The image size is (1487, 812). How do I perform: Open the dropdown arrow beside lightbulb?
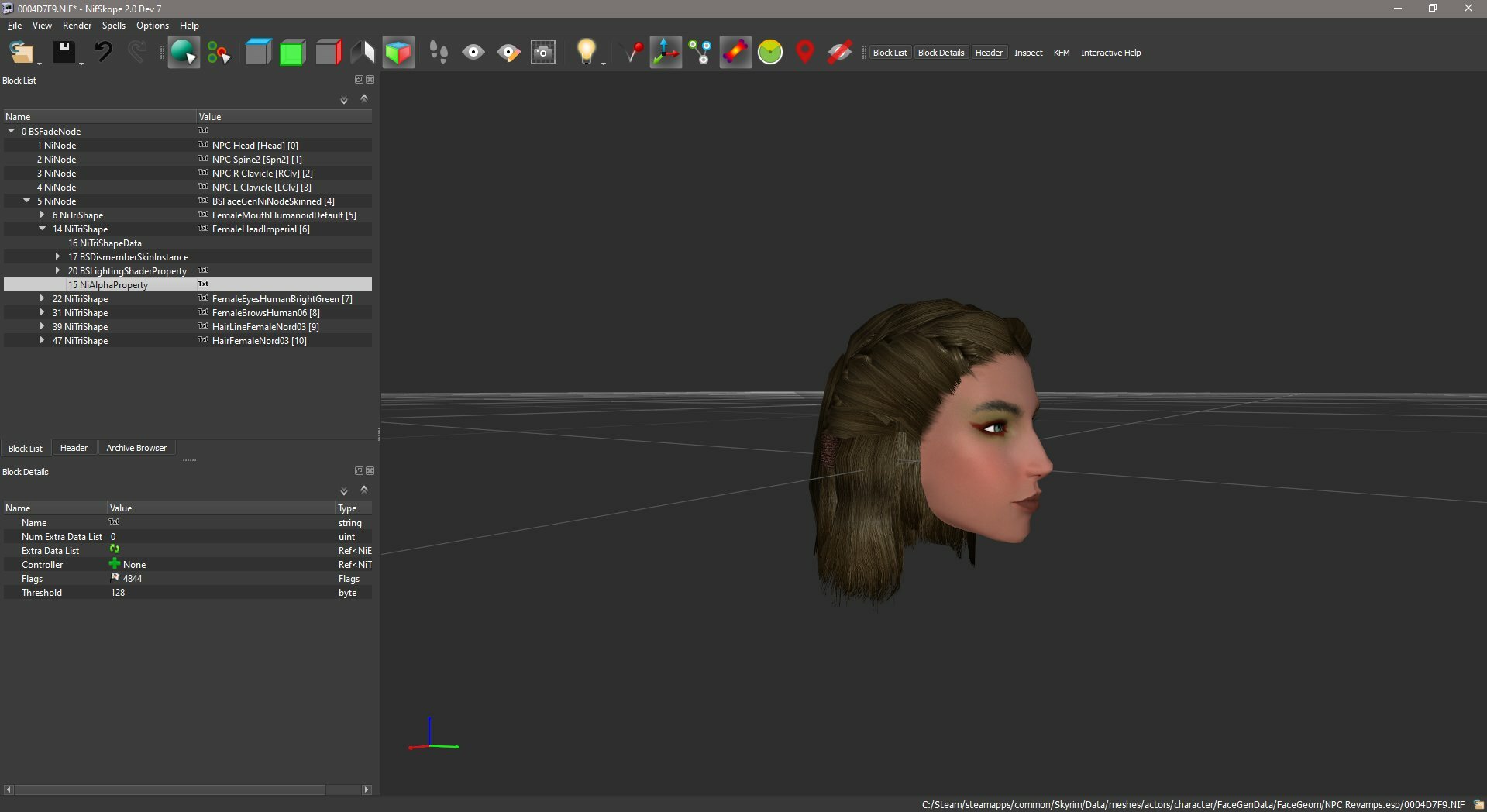604,63
